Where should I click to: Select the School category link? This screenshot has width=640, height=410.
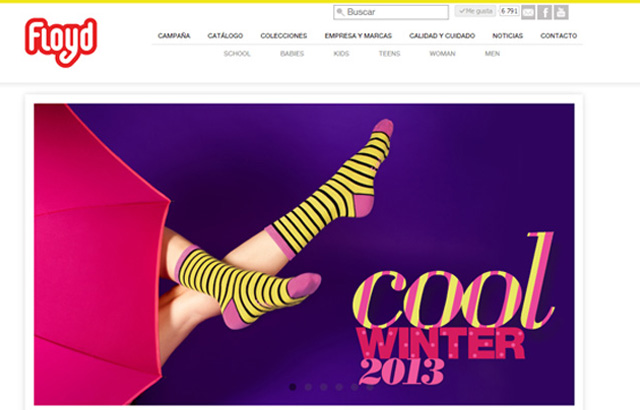[x=237, y=53]
